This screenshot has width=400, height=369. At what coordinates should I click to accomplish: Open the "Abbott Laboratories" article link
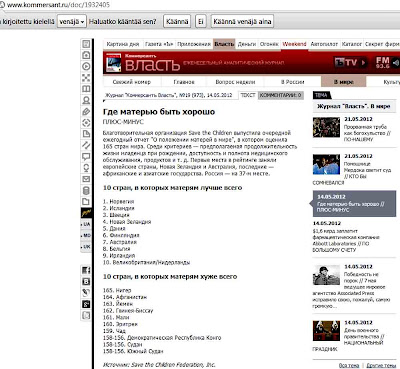point(346,240)
